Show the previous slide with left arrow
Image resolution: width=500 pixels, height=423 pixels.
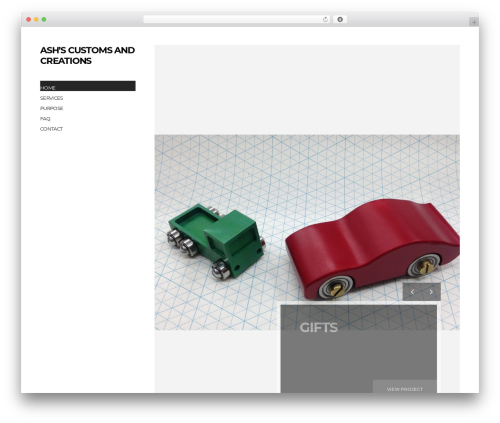point(412,292)
